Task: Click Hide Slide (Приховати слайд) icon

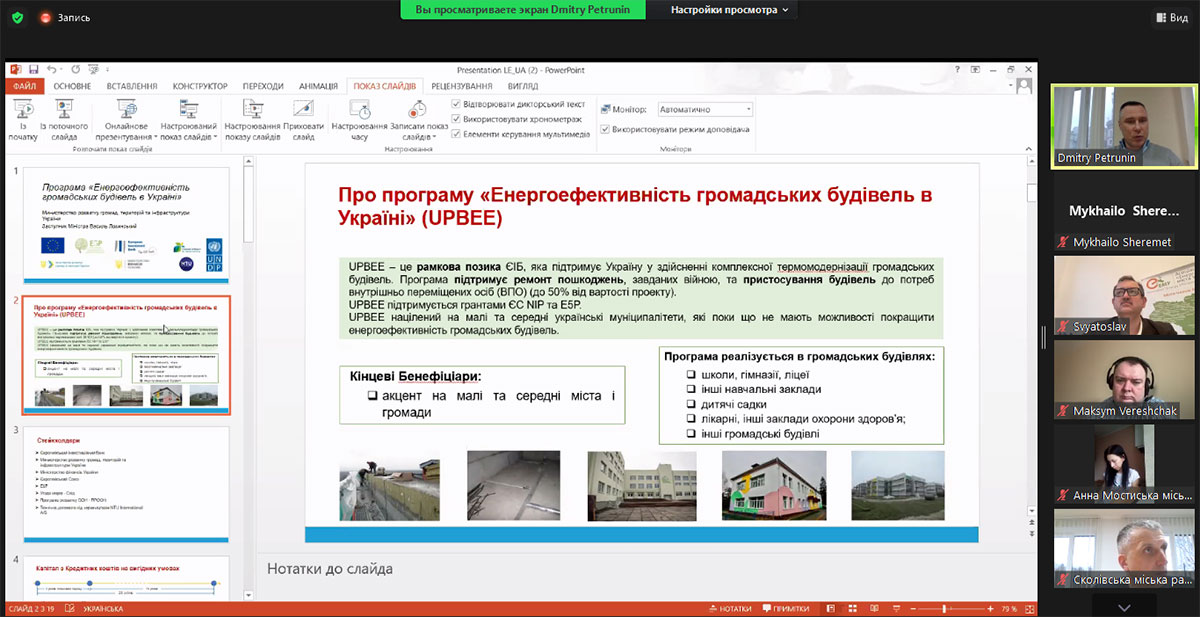Action: coord(303,108)
